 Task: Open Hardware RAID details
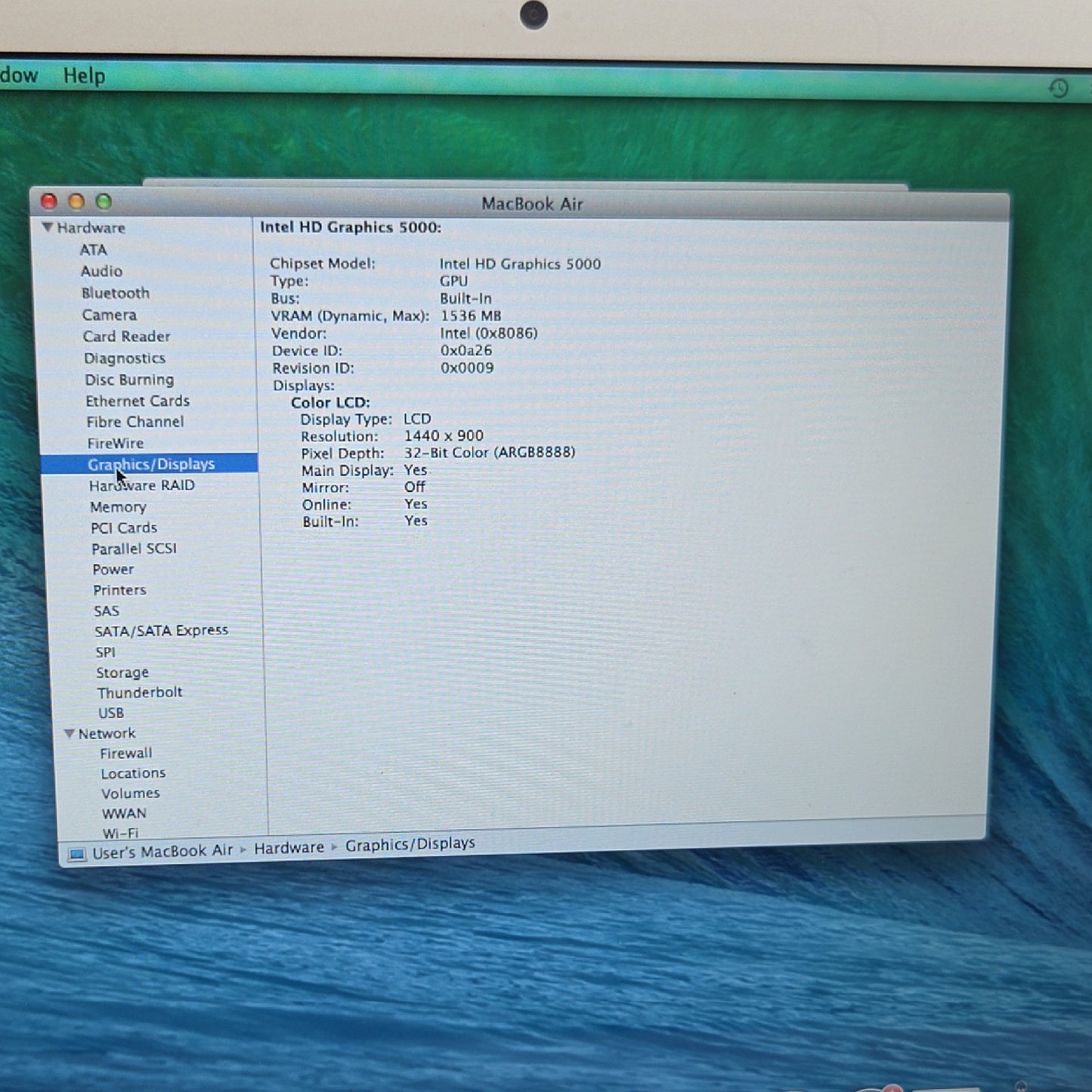click(142, 485)
